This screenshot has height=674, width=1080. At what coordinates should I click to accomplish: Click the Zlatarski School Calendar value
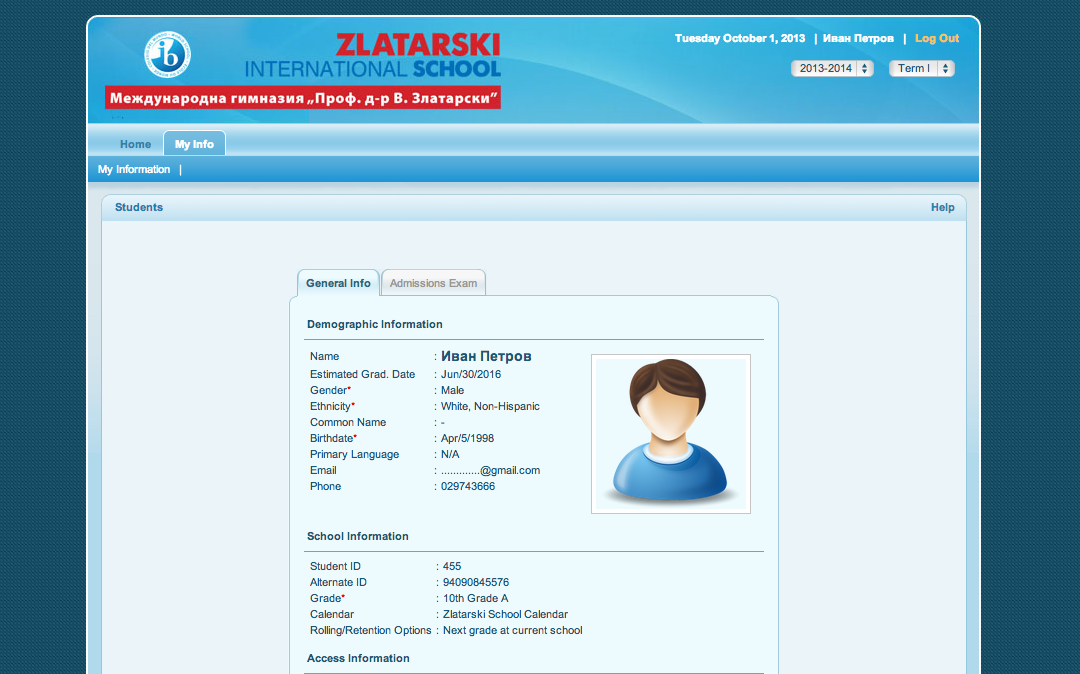pos(505,614)
